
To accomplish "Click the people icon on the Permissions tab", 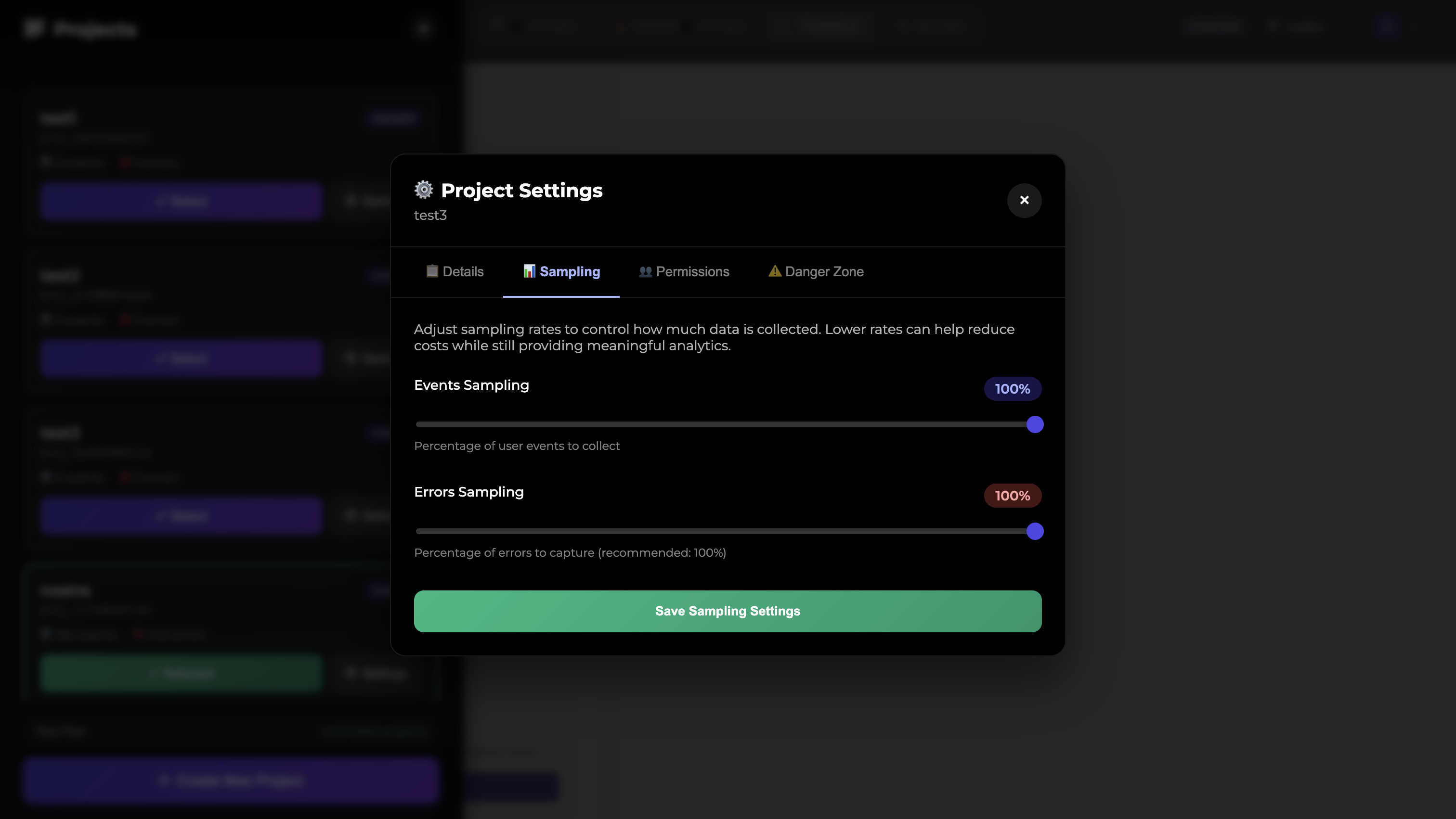I will point(646,271).
